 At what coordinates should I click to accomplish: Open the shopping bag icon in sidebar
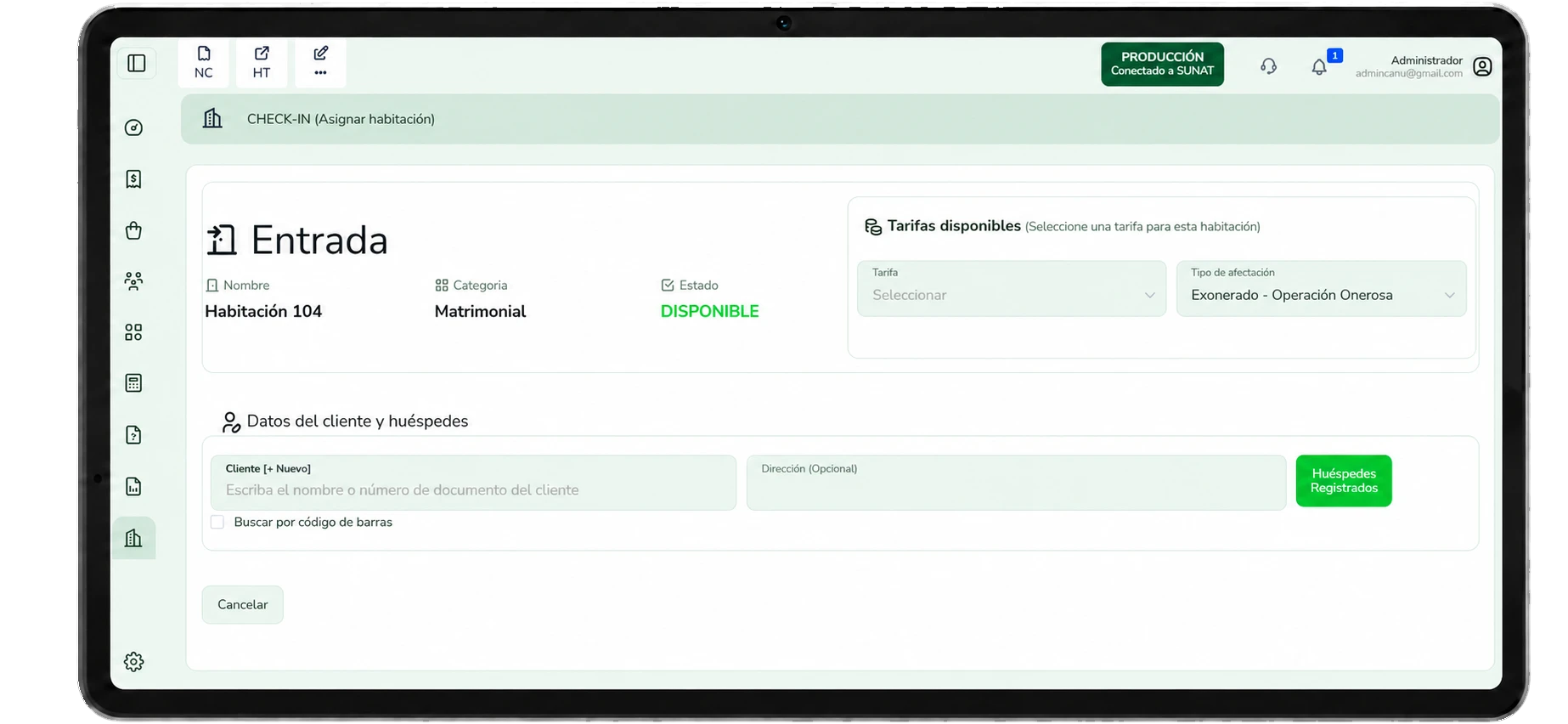pyautogui.click(x=133, y=230)
